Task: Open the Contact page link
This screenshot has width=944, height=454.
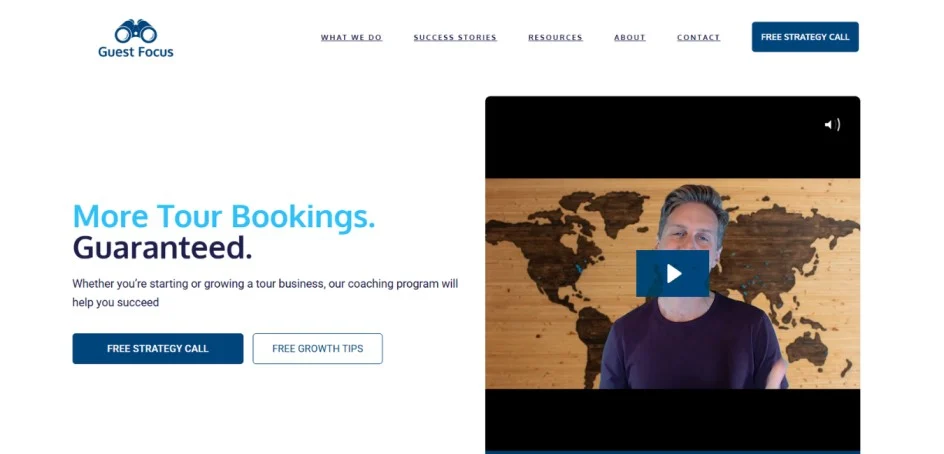Action: click(698, 37)
